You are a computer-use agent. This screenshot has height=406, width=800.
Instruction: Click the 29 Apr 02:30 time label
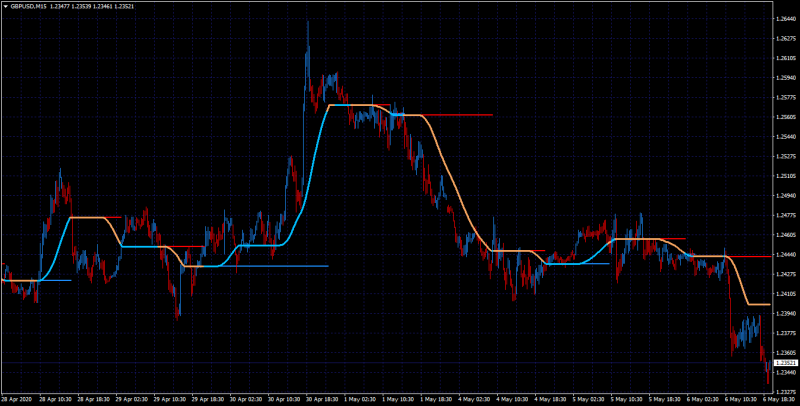coord(132,398)
